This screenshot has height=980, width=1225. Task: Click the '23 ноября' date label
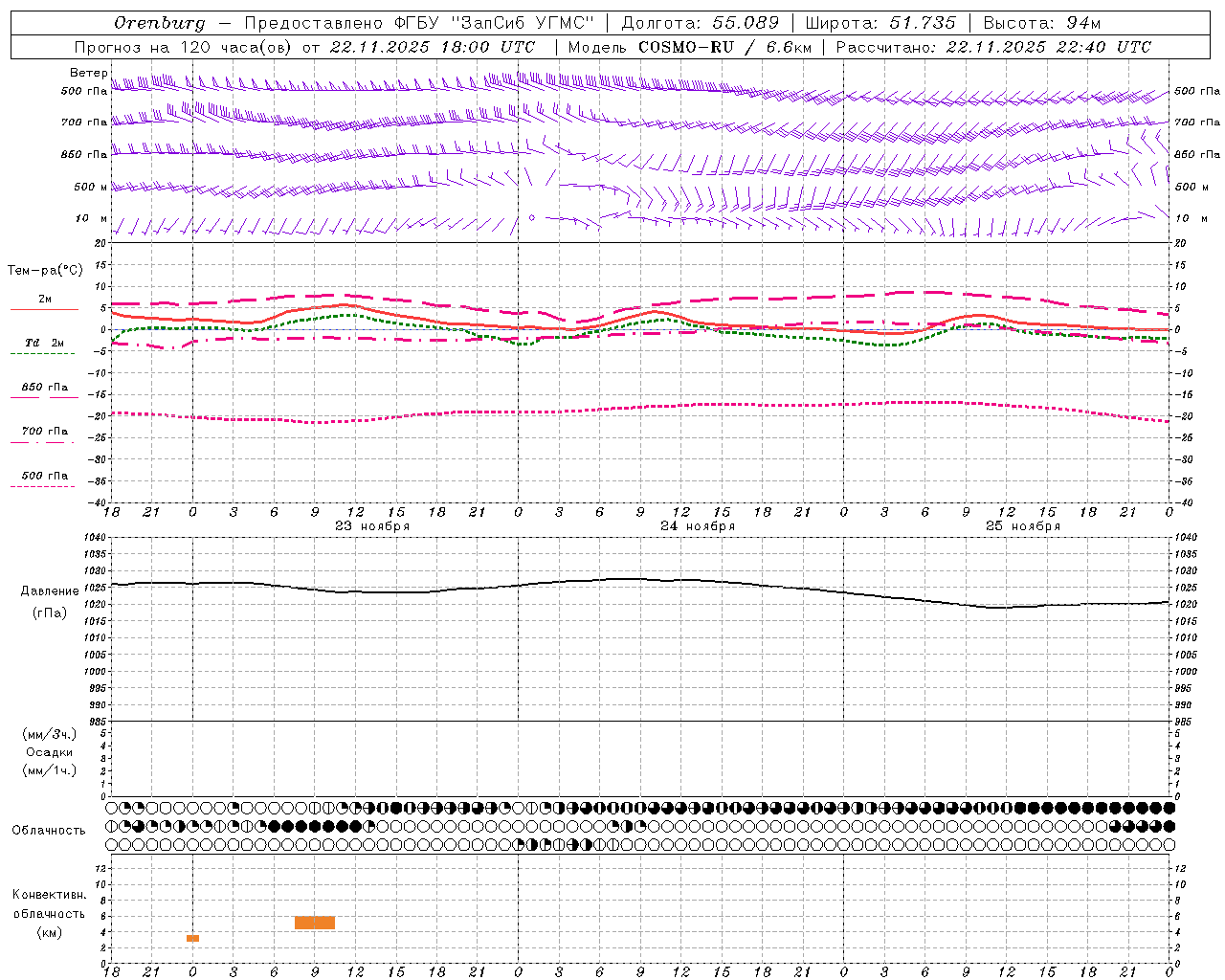[372, 526]
